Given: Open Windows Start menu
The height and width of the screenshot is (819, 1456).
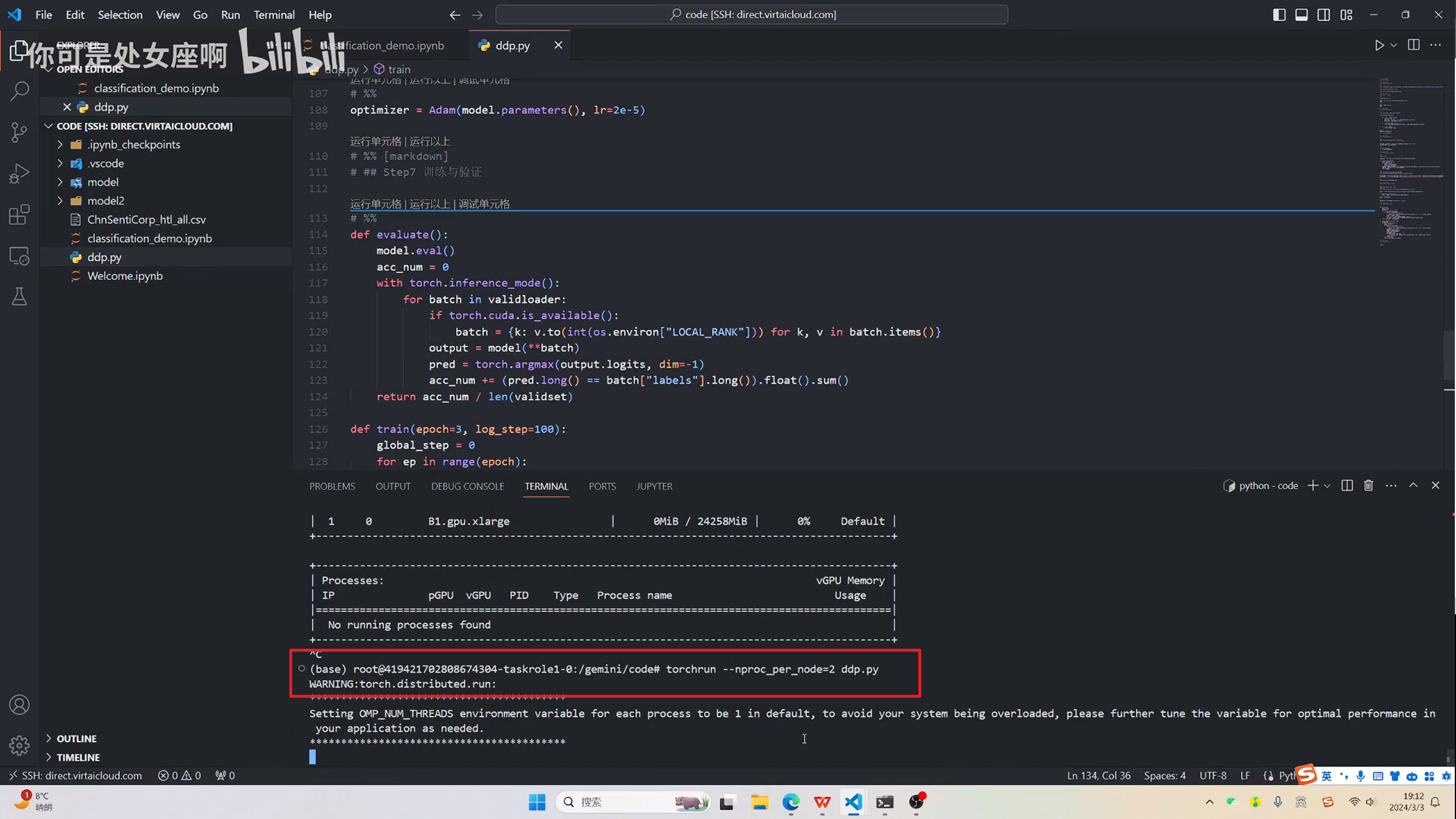Looking at the screenshot, I should 537,802.
